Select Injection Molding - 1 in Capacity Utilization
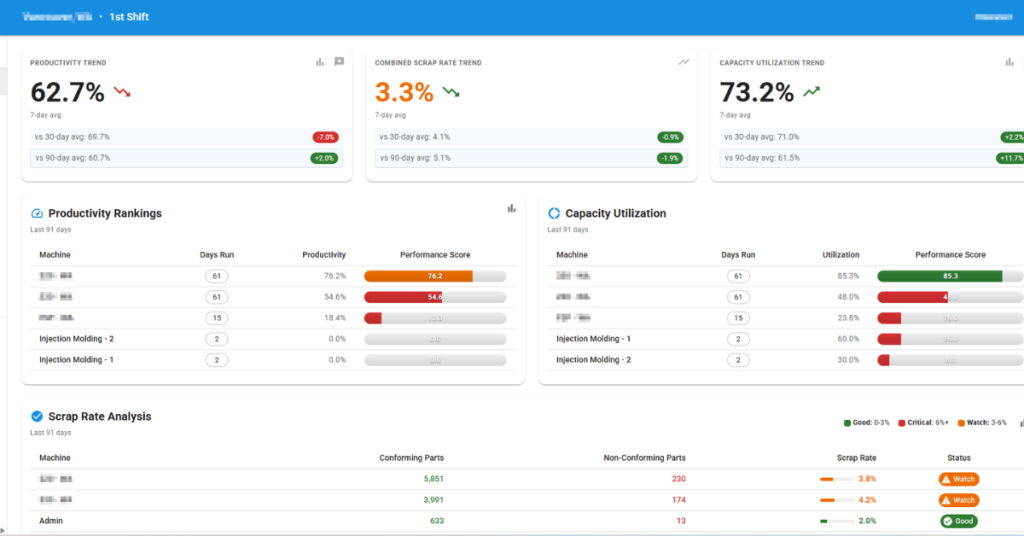 tap(594, 339)
